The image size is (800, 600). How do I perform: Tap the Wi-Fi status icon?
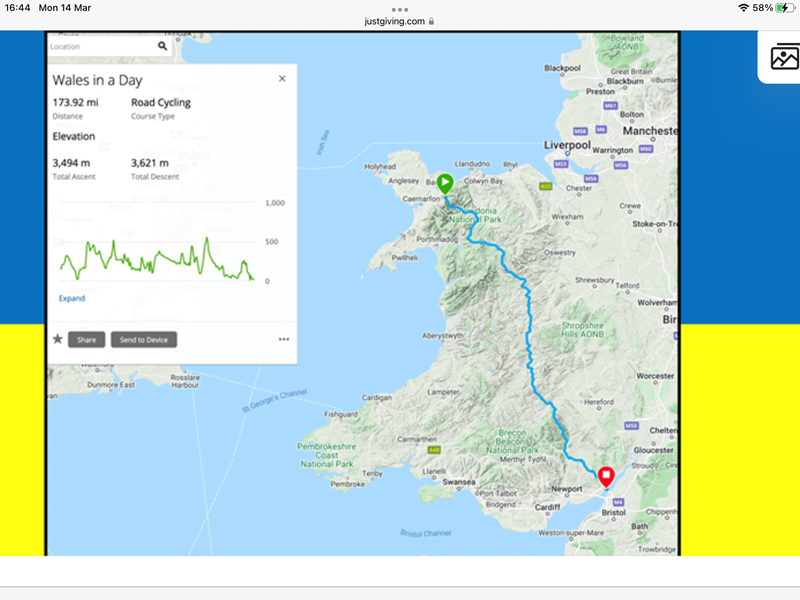(x=743, y=8)
